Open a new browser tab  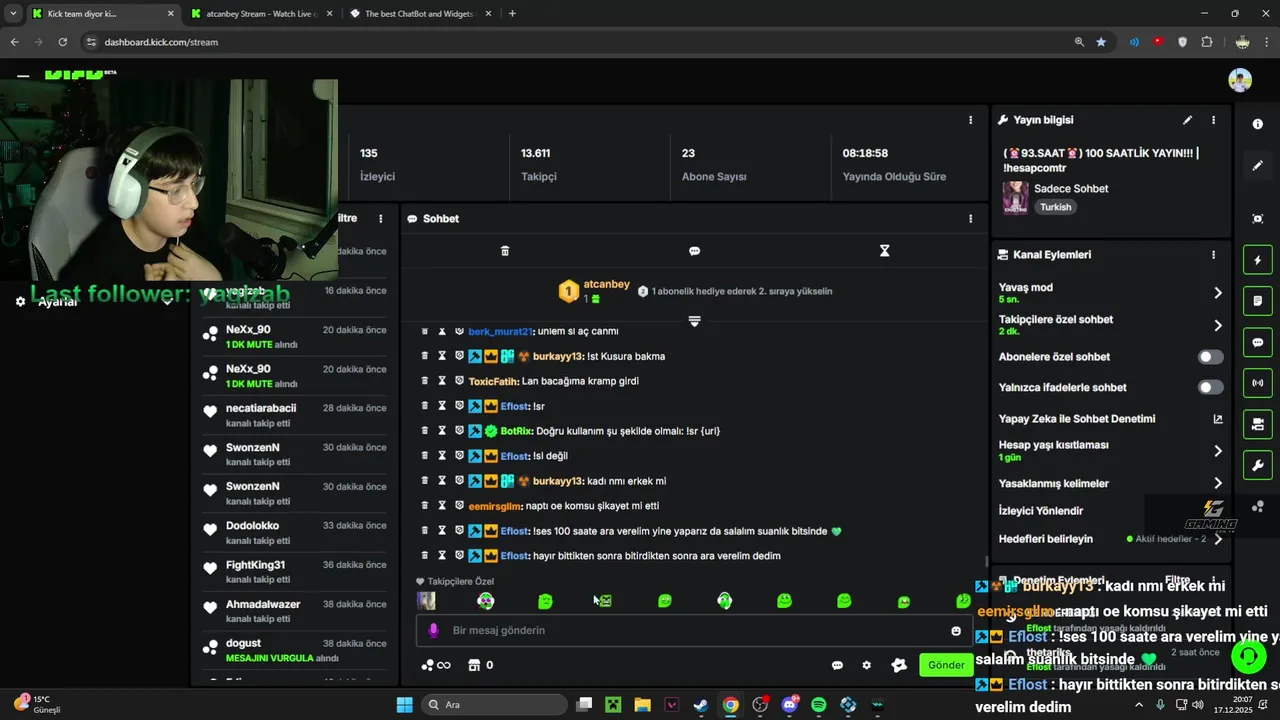click(512, 14)
